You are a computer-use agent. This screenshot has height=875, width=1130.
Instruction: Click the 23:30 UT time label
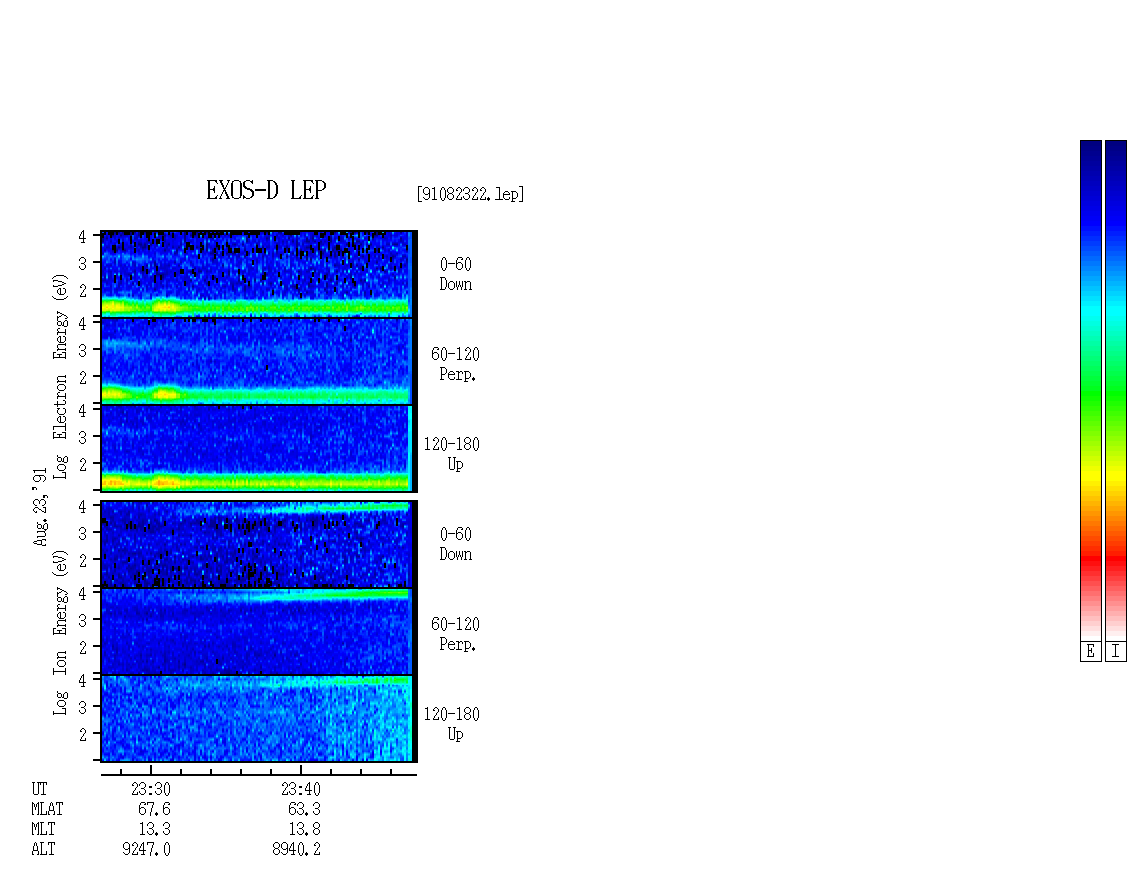(x=151, y=789)
